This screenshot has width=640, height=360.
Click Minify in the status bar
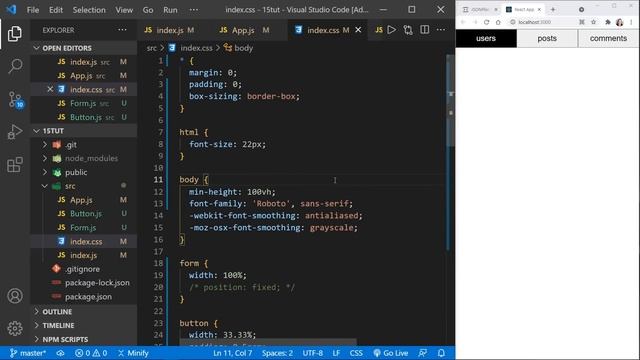coord(133,353)
